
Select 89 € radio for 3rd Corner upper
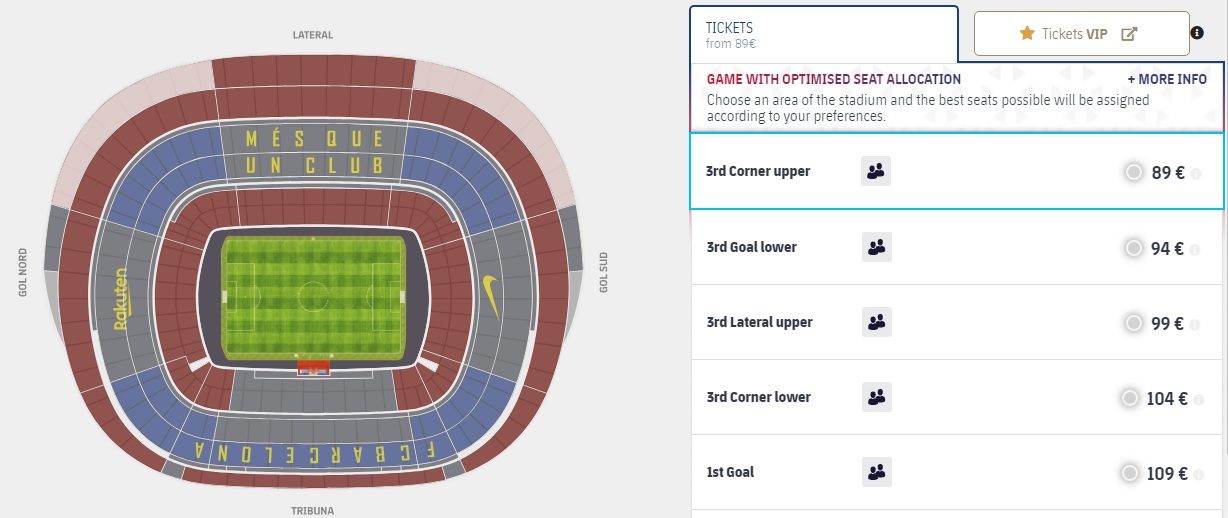pos(1133,172)
